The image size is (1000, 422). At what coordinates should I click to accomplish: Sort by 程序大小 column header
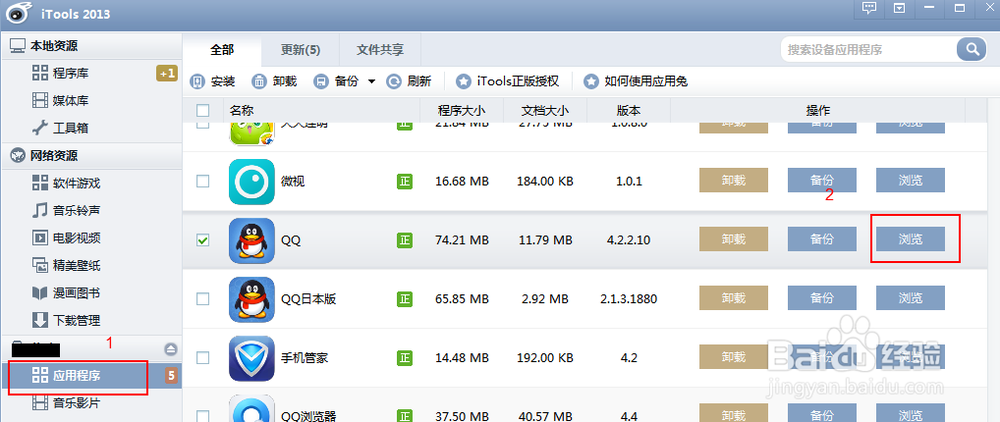462,111
